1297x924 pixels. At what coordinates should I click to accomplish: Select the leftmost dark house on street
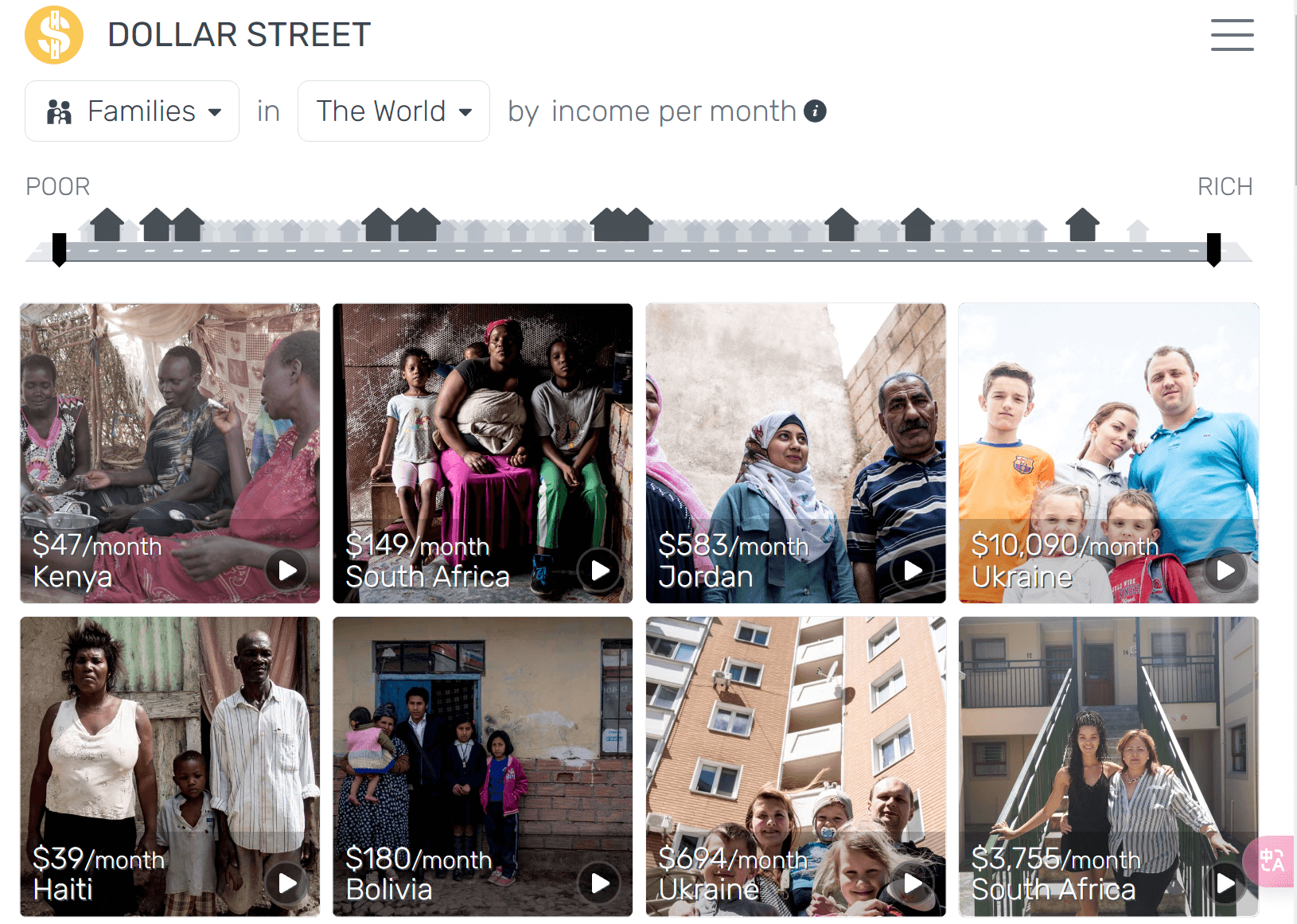(x=107, y=224)
